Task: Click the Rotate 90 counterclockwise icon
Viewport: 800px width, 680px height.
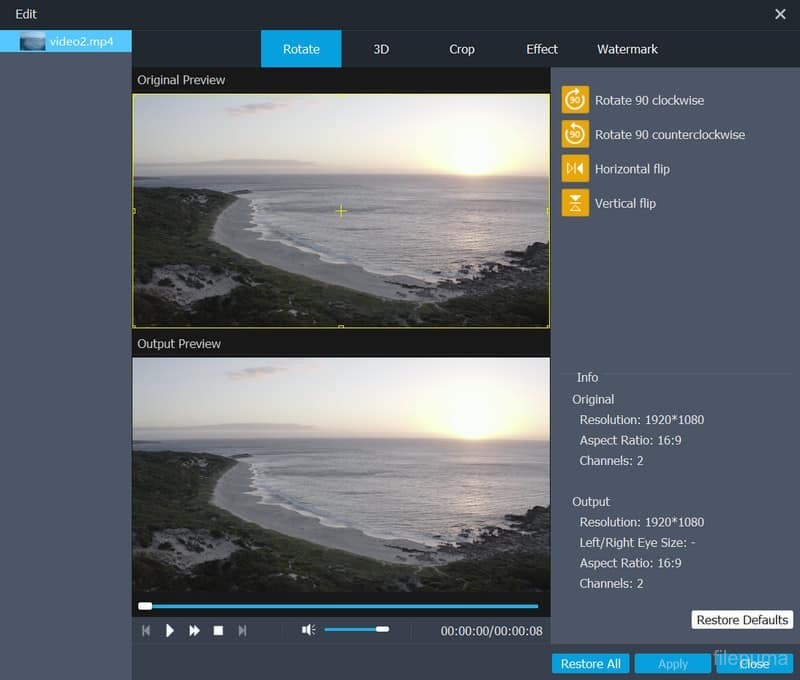Action: (x=575, y=134)
